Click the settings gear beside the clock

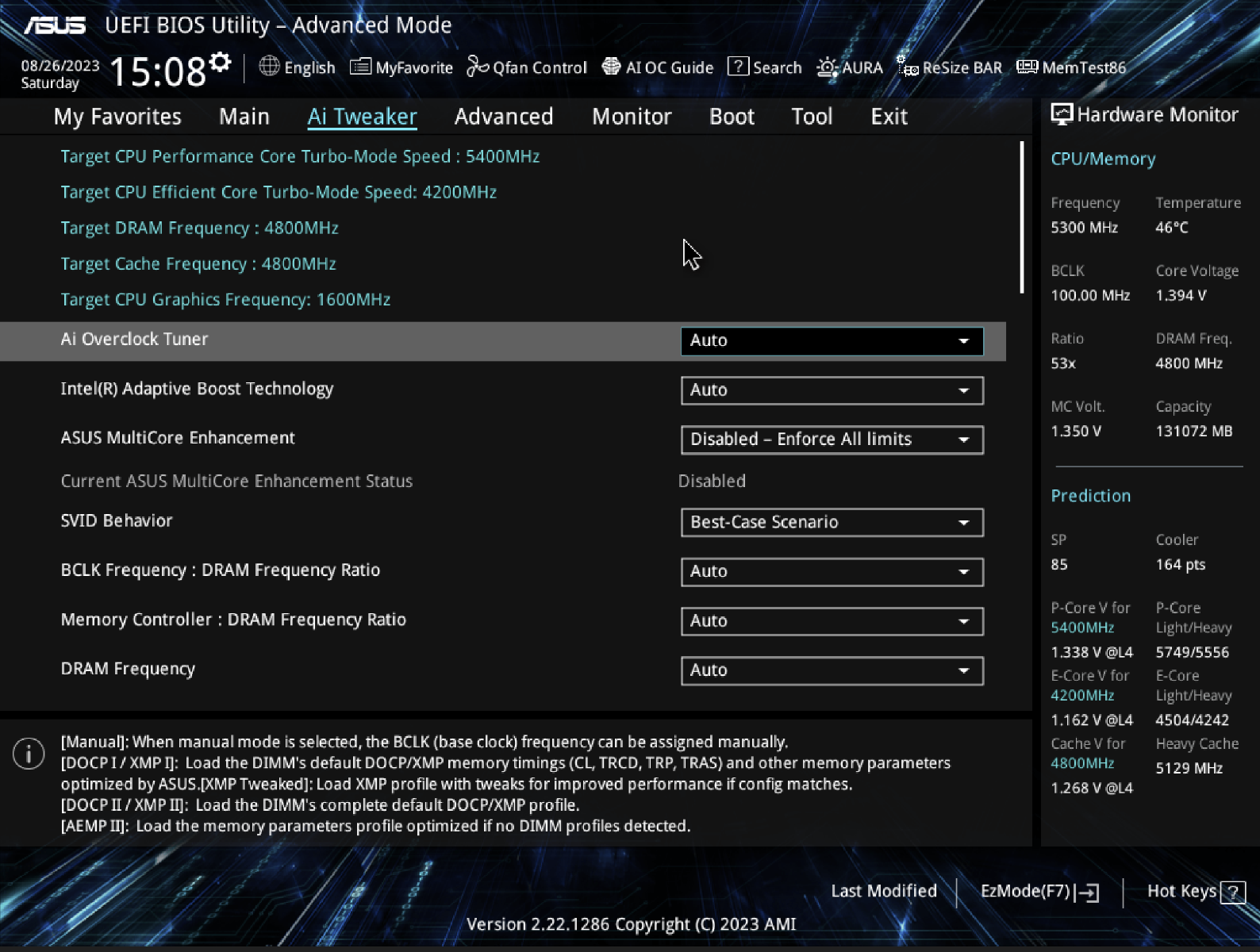click(x=221, y=62)
